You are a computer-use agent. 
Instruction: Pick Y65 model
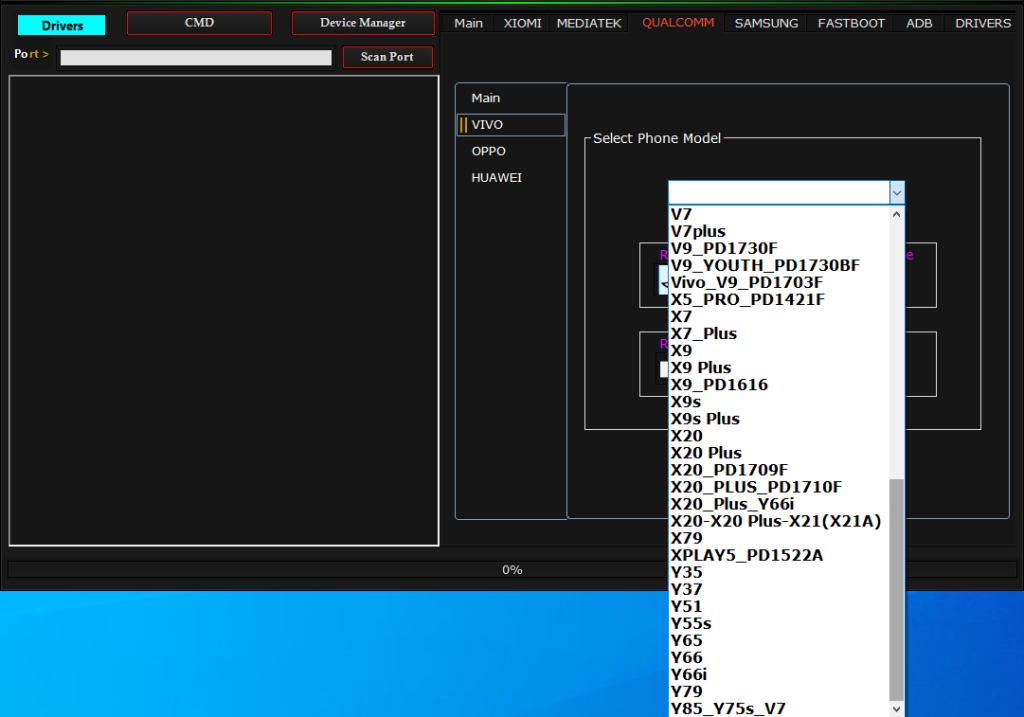coord(779,640)
